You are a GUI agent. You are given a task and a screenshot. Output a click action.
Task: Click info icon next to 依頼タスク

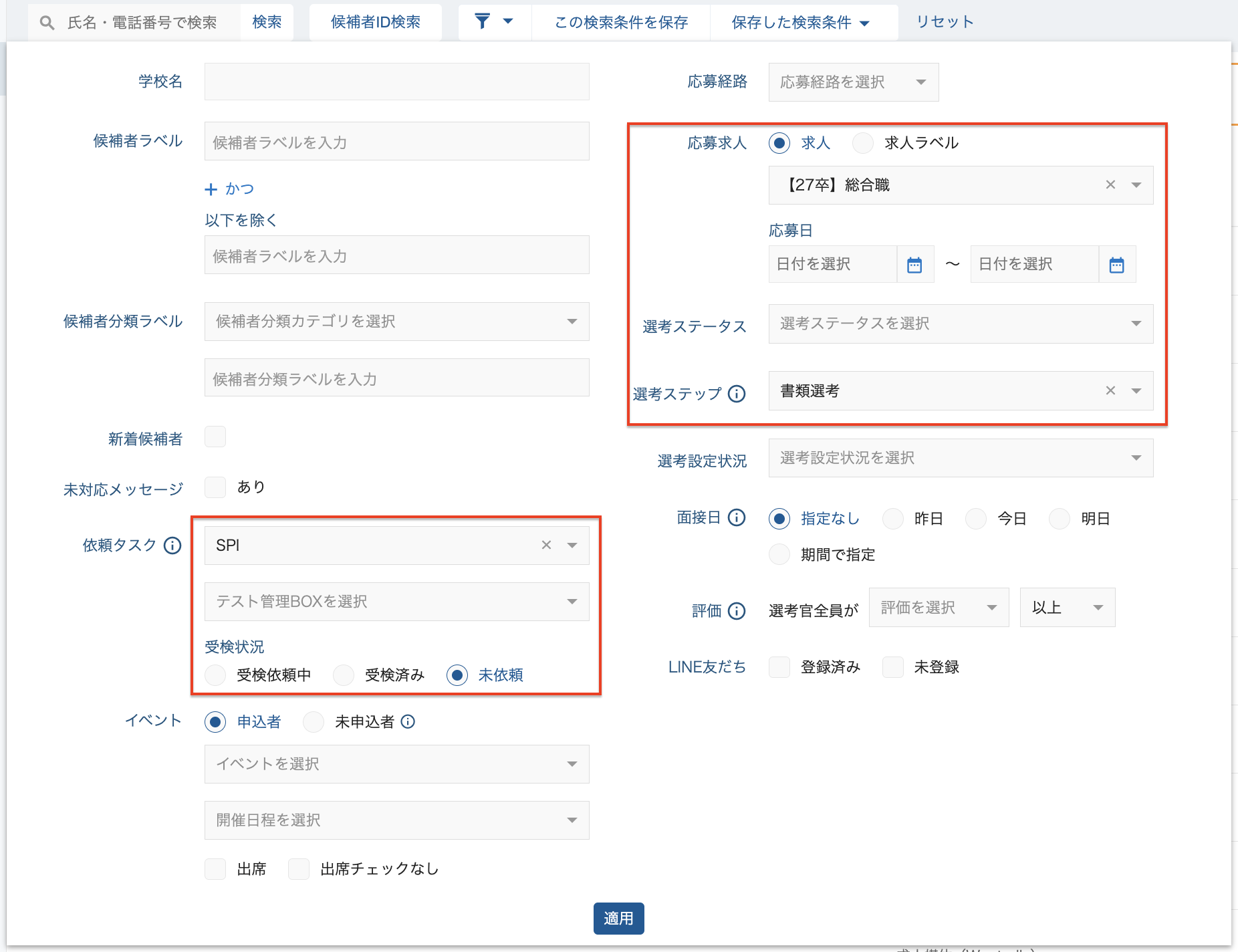172,546
